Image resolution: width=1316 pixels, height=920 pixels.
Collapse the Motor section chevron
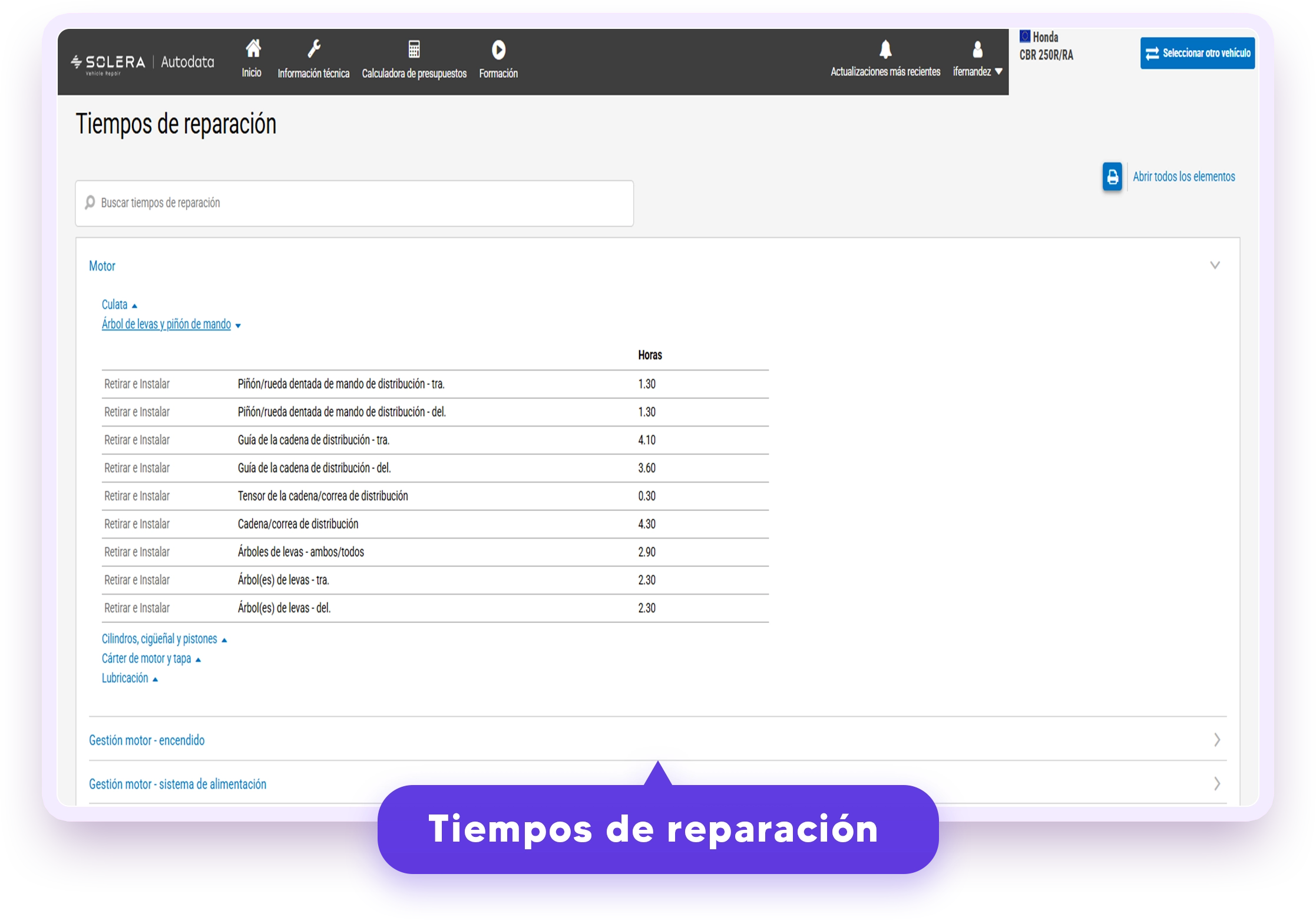click(1215, 265)
